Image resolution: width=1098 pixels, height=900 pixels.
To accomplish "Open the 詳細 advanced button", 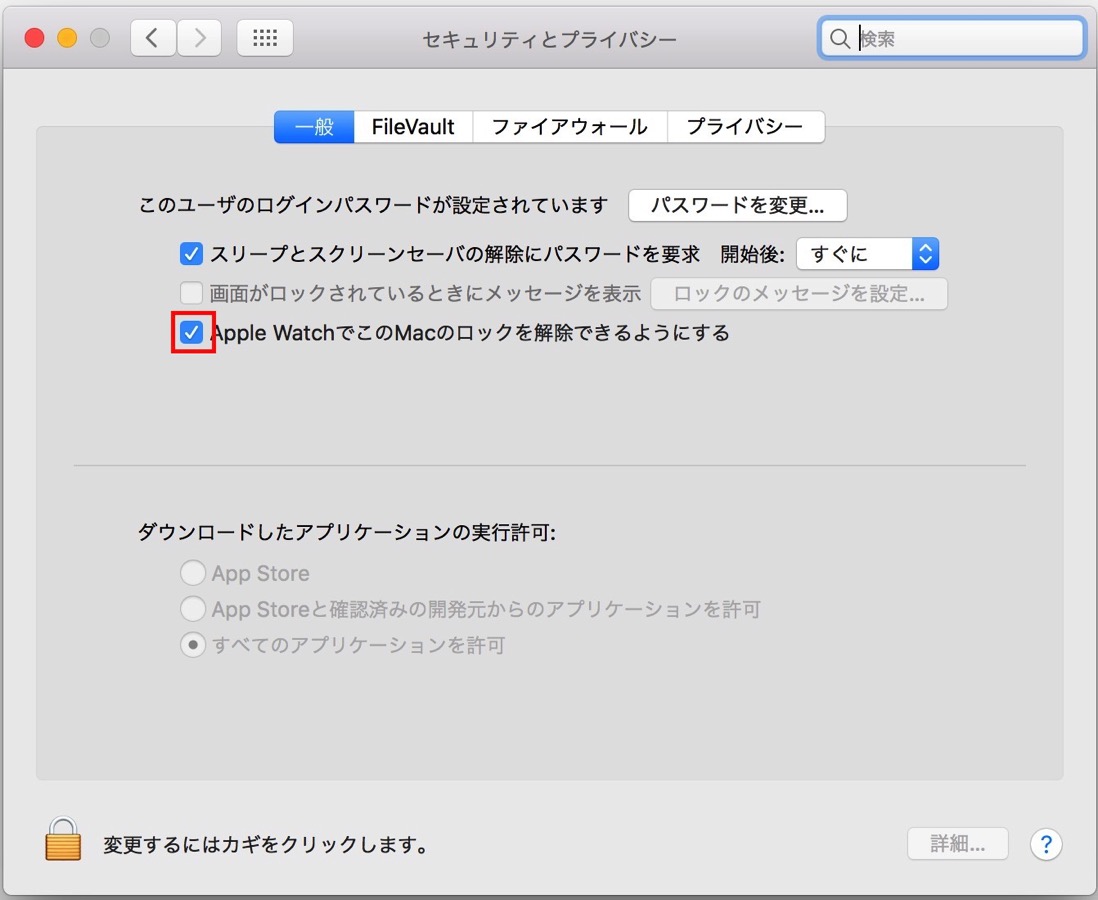I will click(957, 844).
